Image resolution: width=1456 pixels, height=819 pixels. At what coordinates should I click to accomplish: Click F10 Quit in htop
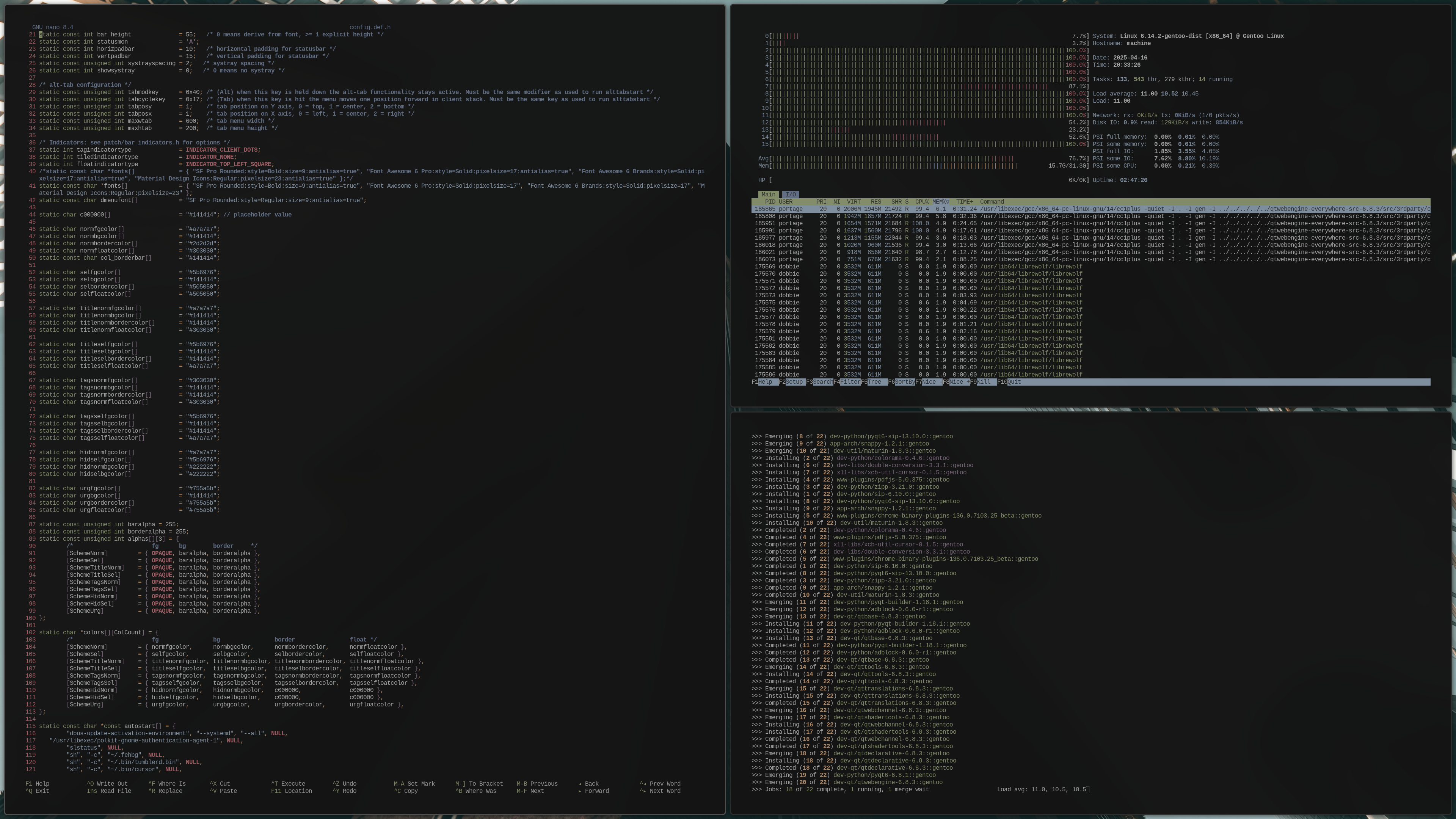1009,382
